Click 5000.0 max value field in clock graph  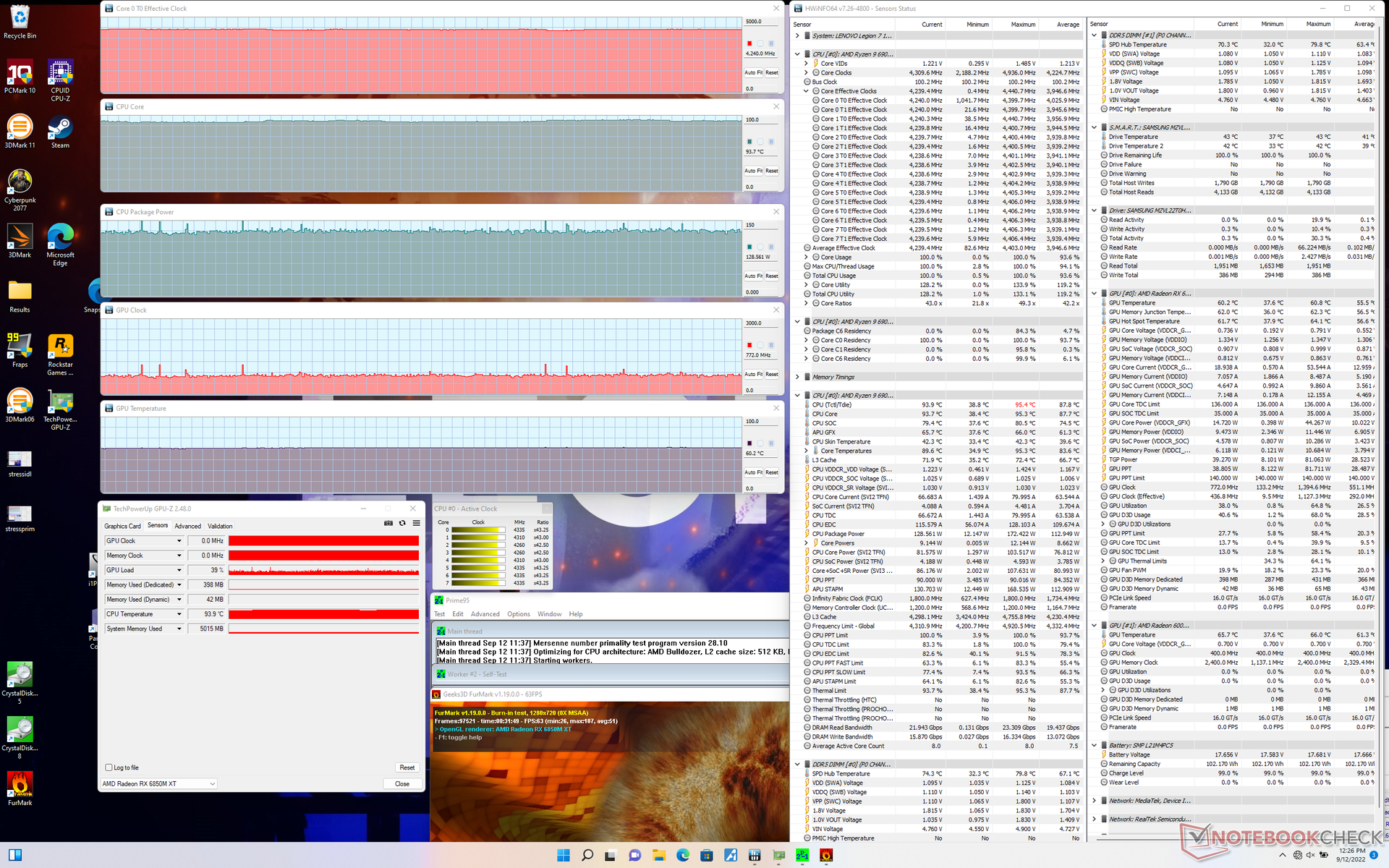tap(761, 22)
